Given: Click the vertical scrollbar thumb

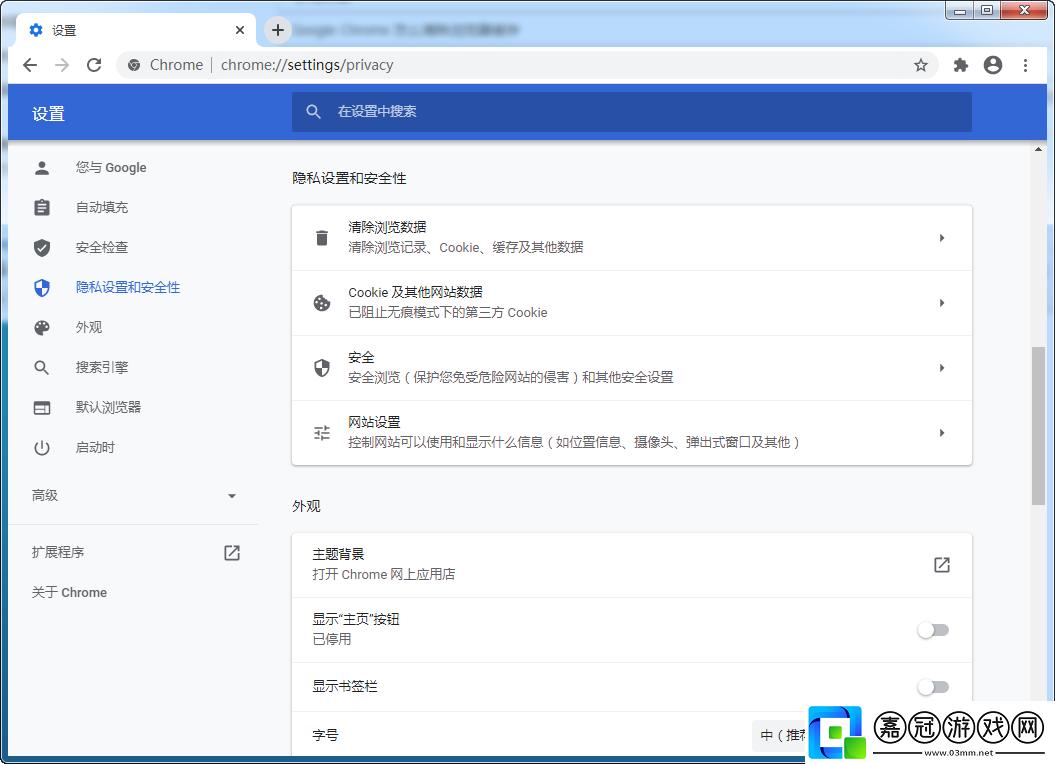Looking at the screenshot, I should [x=1038, y=425].
